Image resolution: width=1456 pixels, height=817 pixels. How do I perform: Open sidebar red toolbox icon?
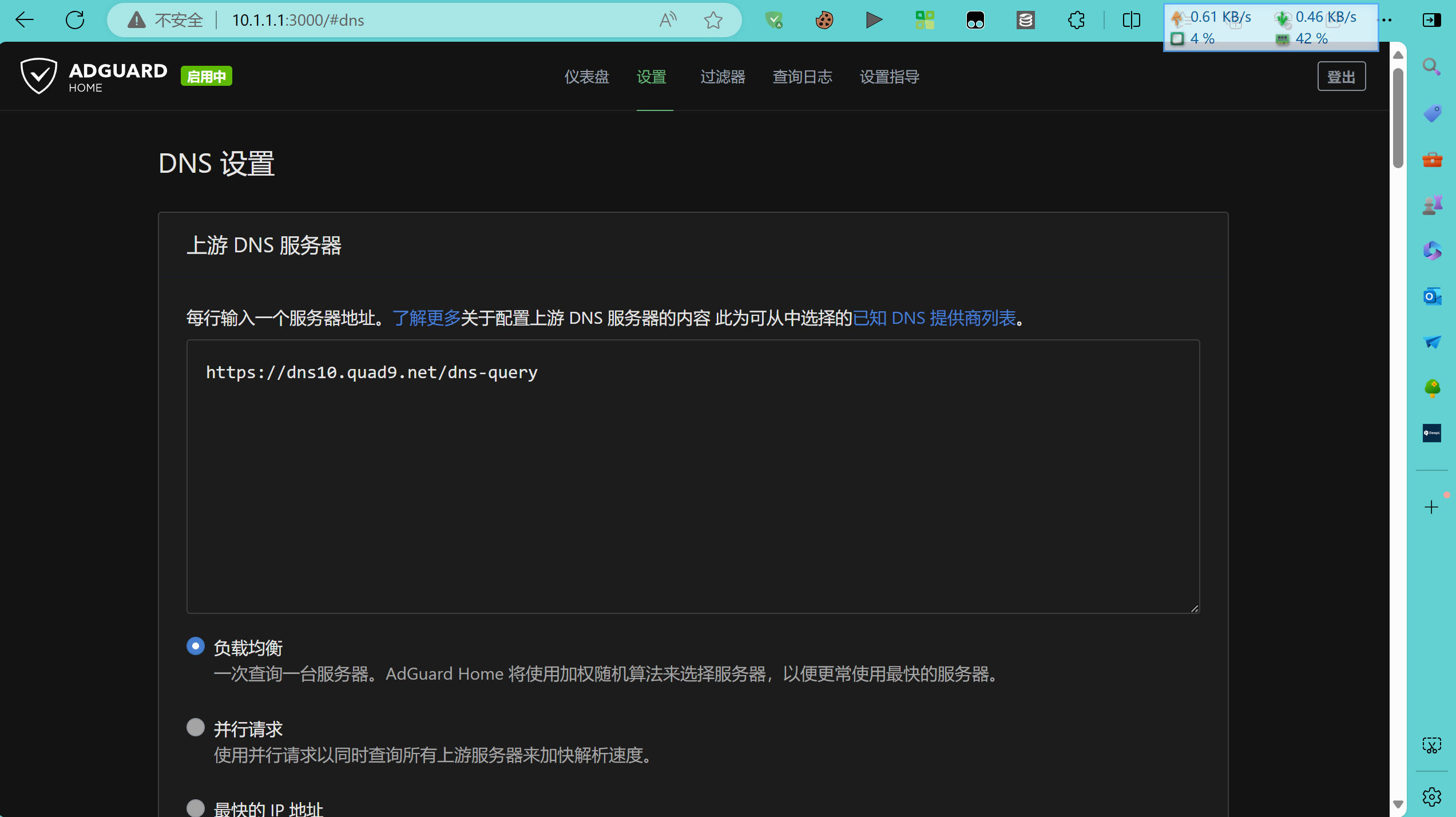(1432, 159)
